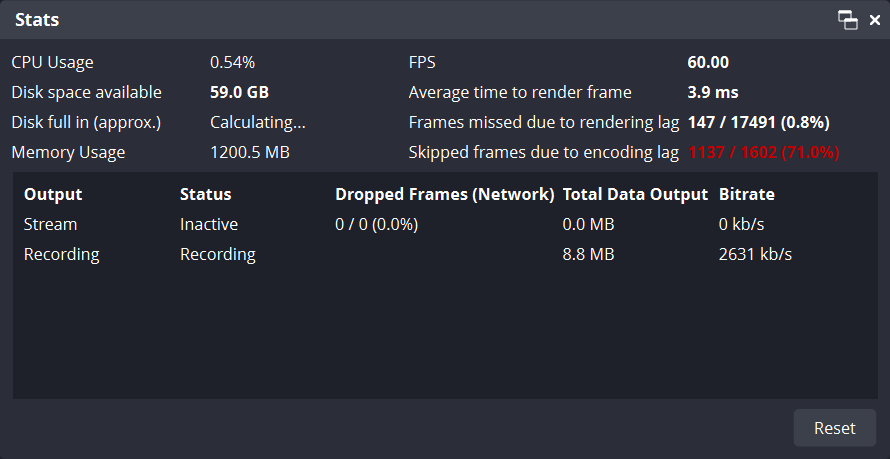This screenshot has width=890, height=459.
Task: Click the Stream Inactive status cell
Action: click(209, 224)
